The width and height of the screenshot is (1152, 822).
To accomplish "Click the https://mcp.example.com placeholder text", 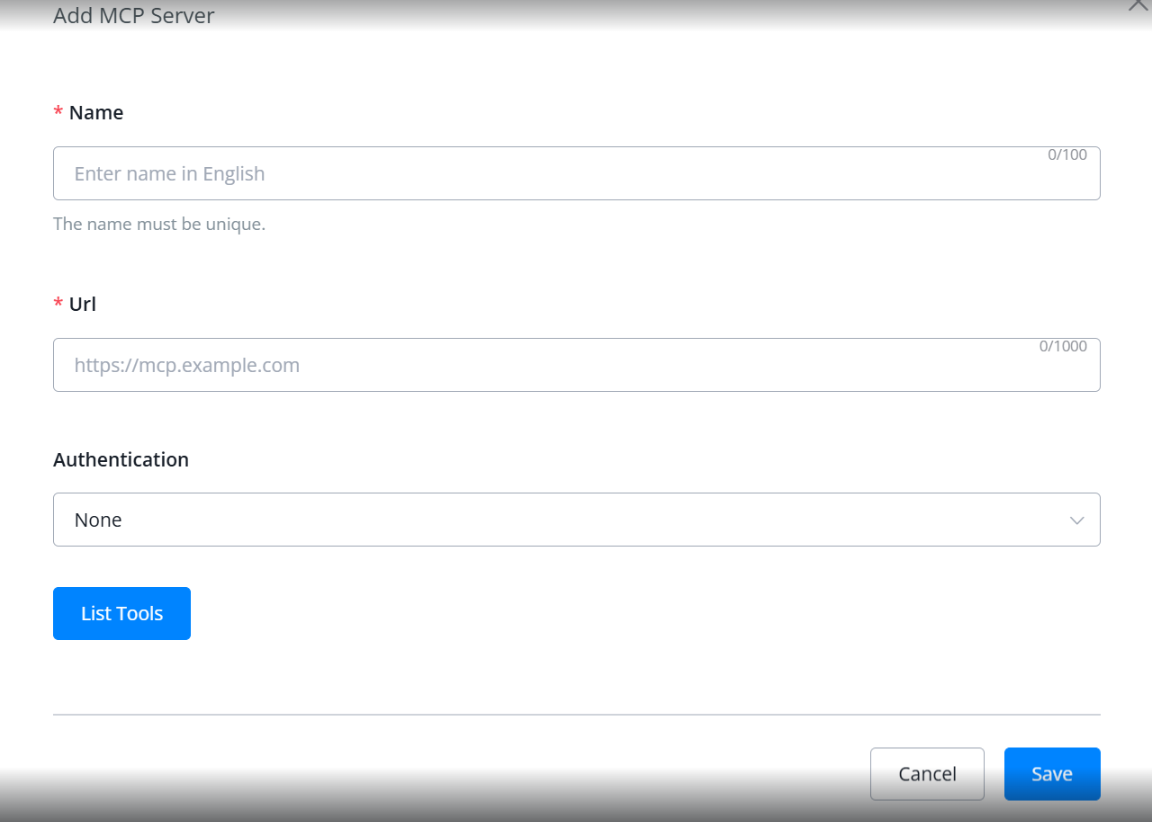I will (187, 365).
